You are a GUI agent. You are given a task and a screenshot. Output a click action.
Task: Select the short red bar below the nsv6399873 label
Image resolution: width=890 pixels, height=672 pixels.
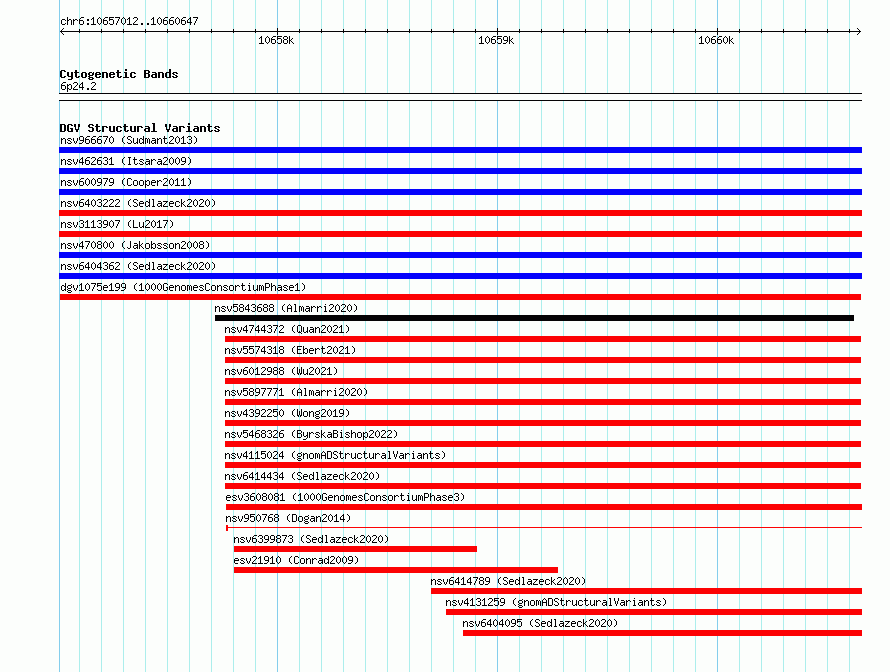(355, 549)
